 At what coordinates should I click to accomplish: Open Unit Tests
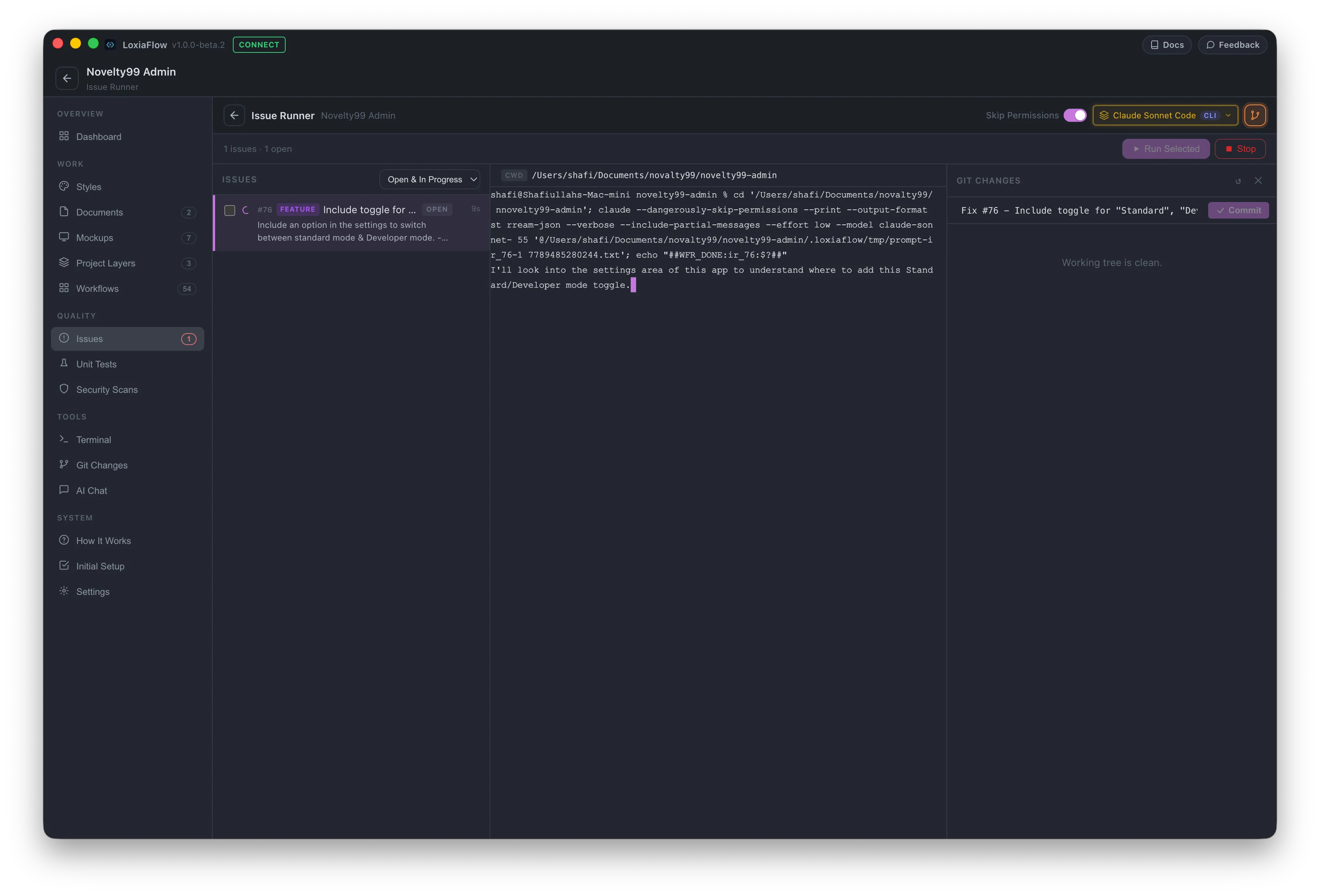127,364
